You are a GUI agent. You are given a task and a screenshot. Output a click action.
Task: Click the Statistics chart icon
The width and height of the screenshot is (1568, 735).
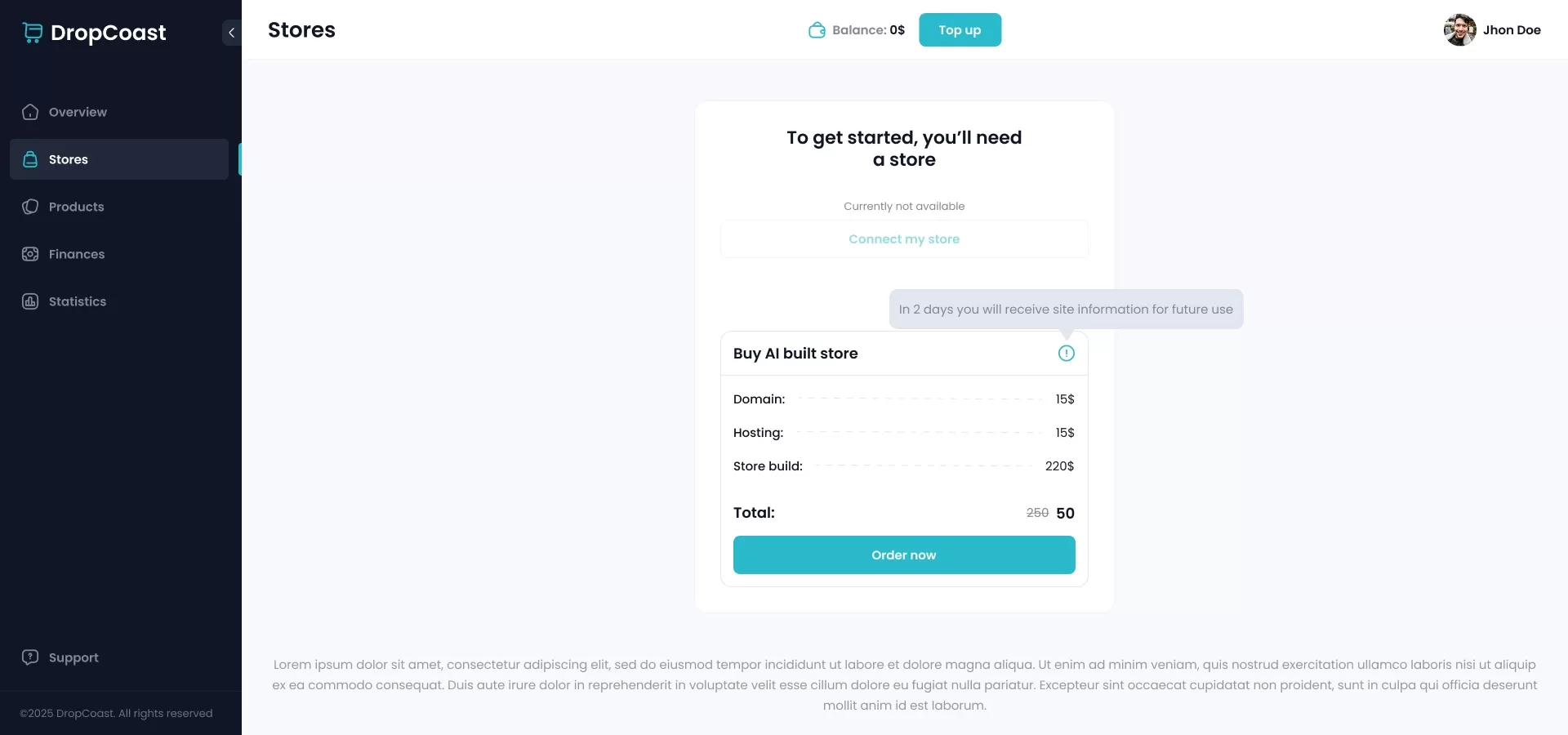[30, 301]
